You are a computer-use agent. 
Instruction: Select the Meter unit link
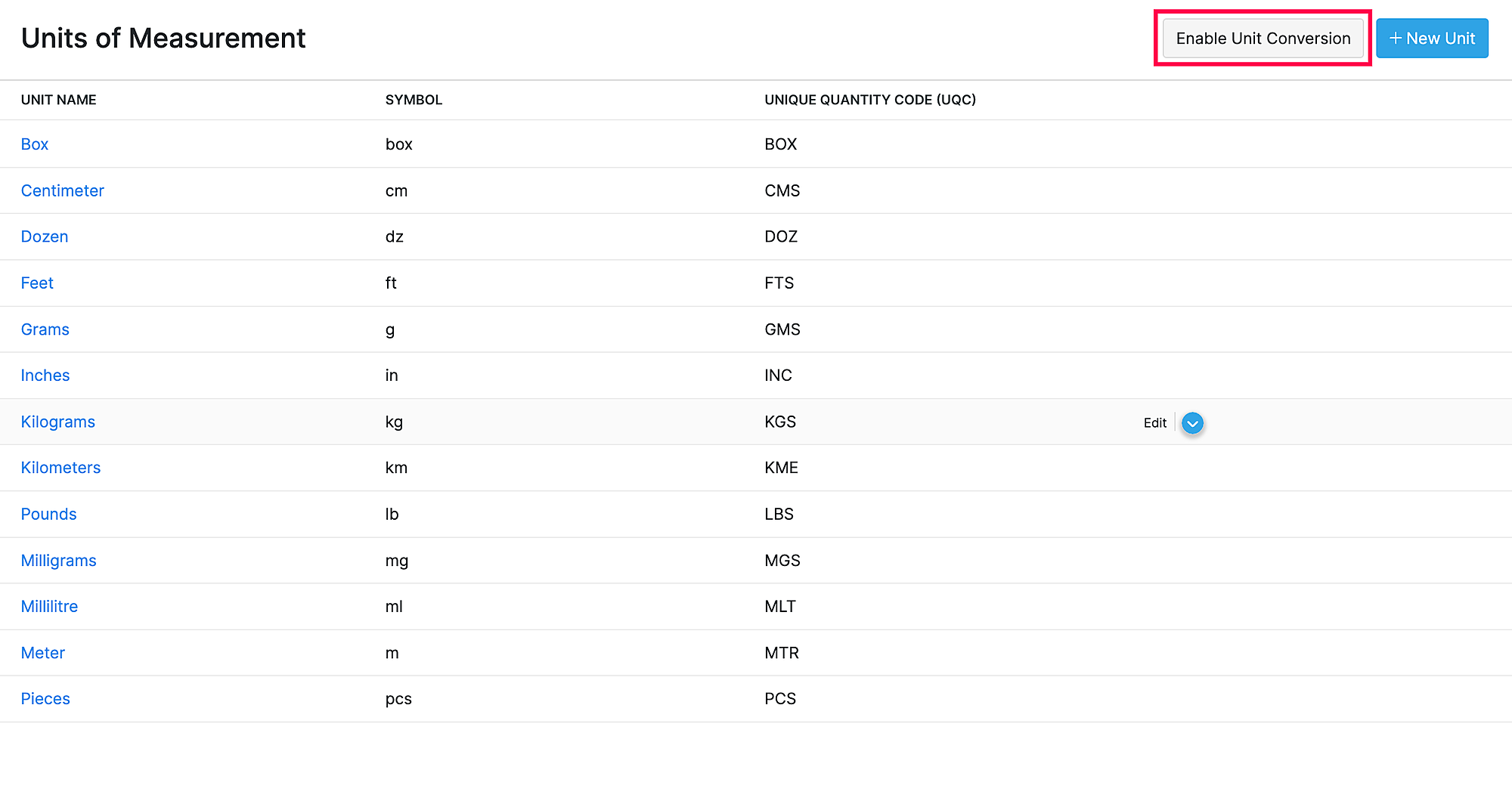[43, 654]
